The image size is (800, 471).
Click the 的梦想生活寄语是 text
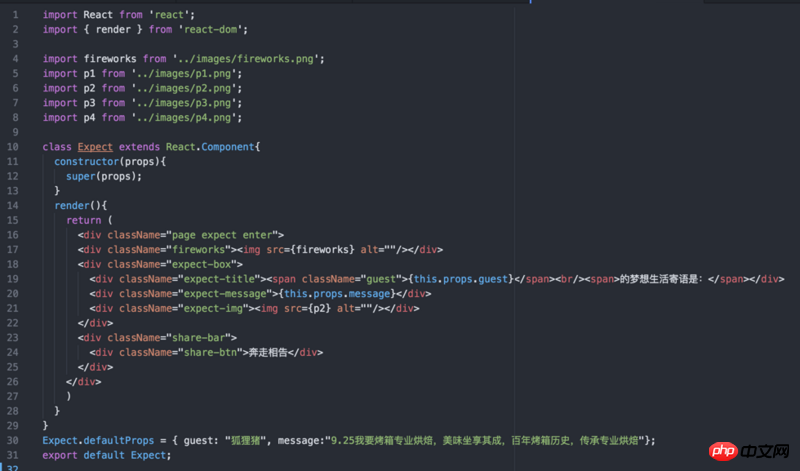click(657, 279)
